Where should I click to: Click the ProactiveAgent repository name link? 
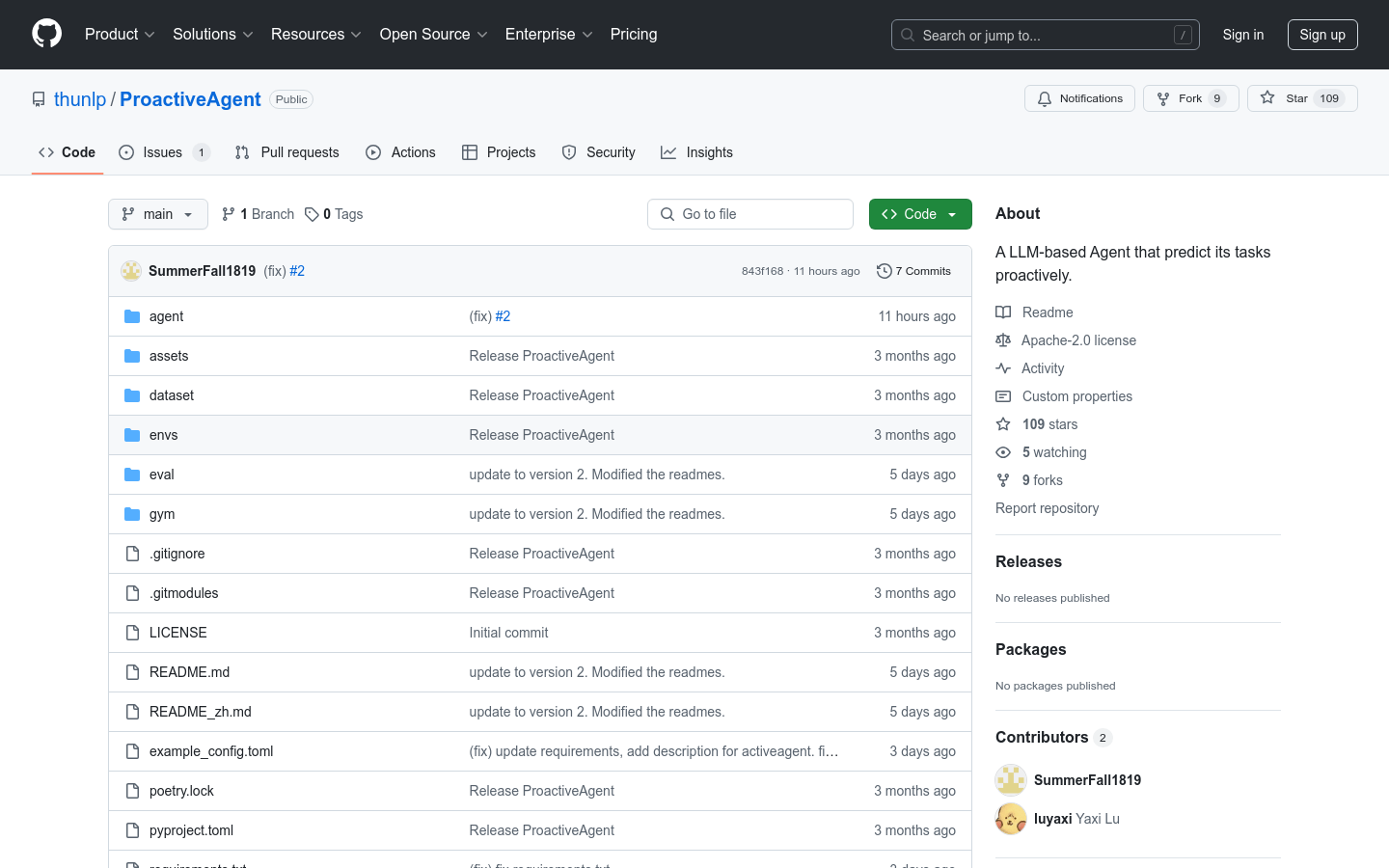point(190,99)
